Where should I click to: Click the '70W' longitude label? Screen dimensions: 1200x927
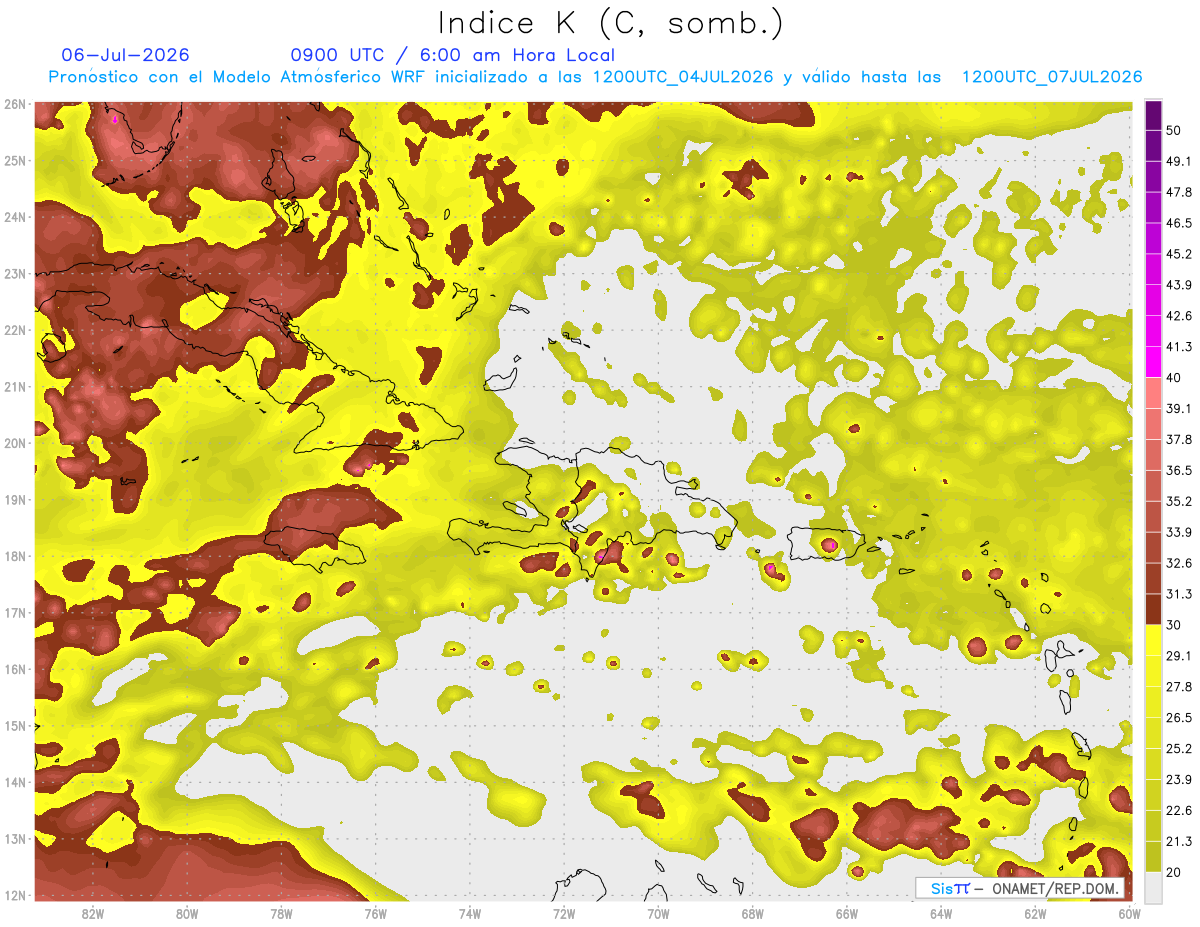(x=658, y=913)
